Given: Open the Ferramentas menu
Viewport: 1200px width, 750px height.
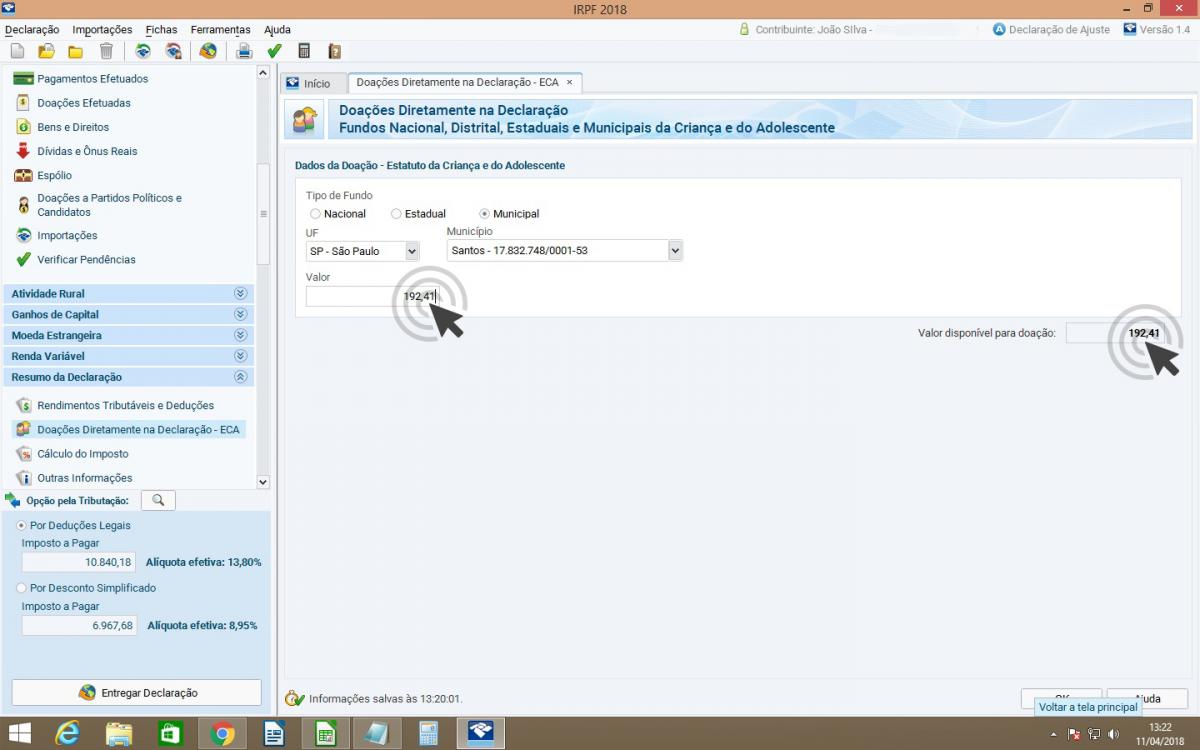Looking at the screenshot, I should 221,30.
